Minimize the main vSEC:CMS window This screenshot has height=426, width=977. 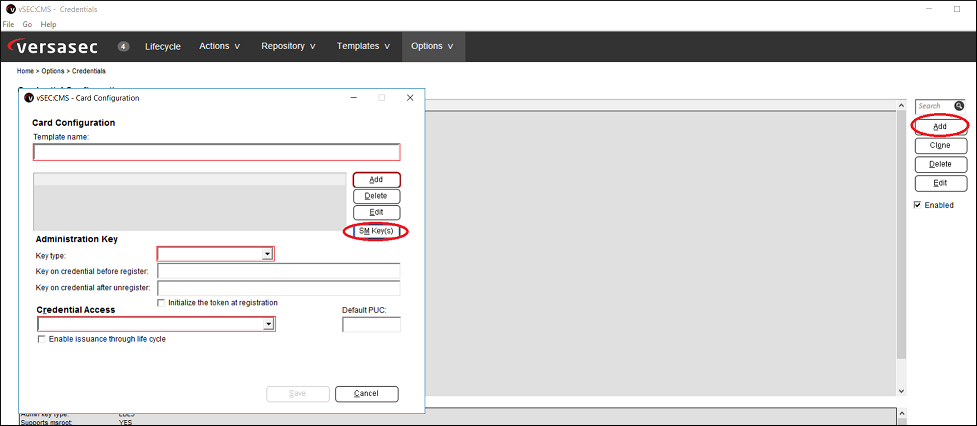pos(929,9)
